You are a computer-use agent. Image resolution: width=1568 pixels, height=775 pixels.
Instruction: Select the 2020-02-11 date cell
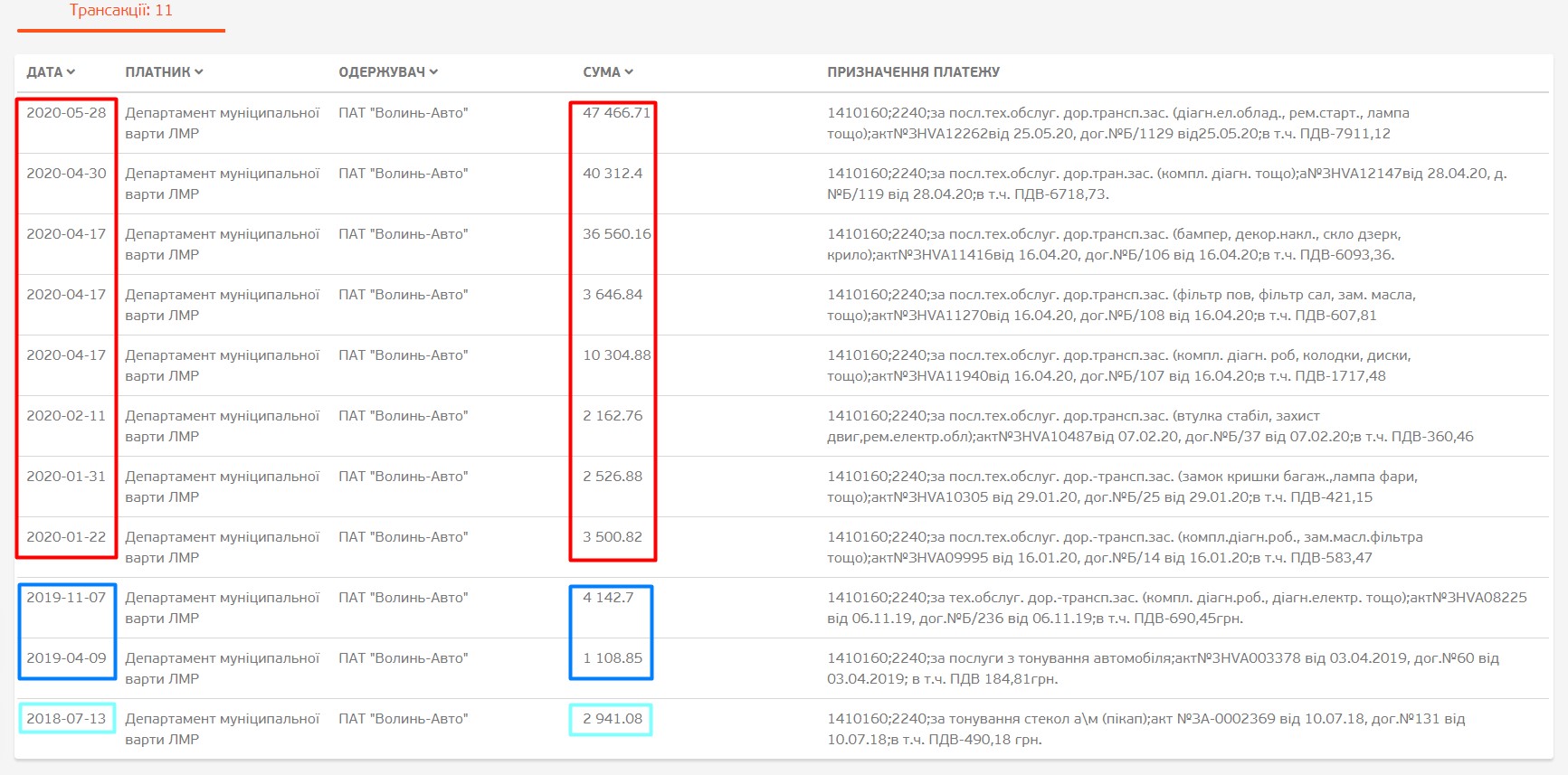click(66, 416)
